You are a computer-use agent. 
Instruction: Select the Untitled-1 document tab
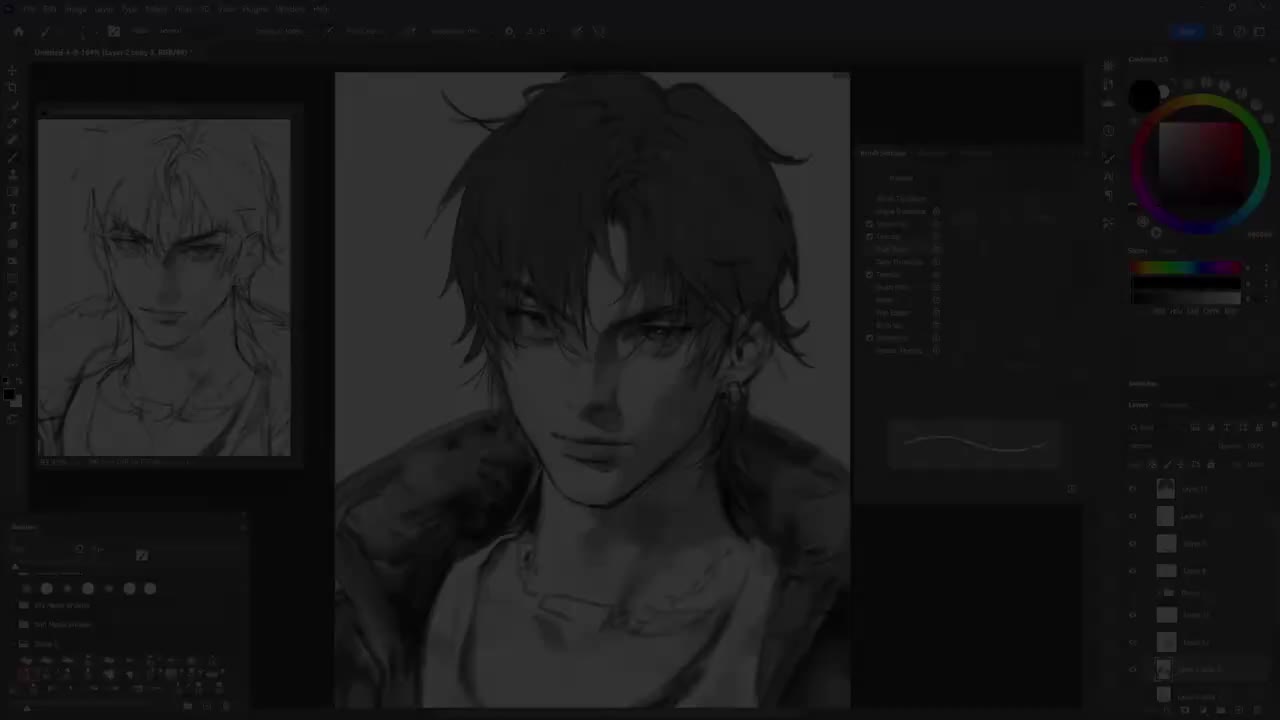click(x=112, y=52)
